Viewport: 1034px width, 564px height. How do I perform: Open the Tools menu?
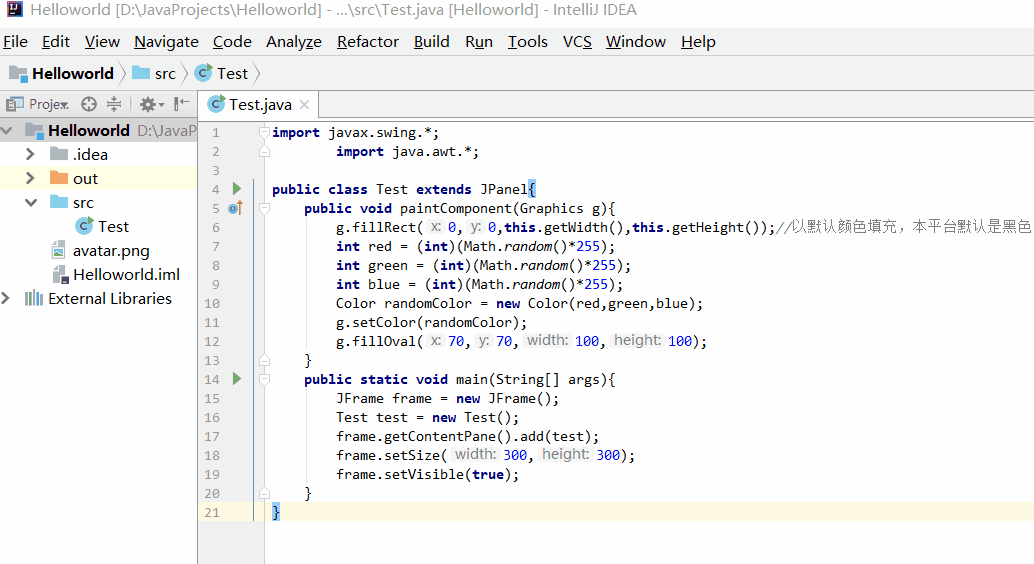[528, 42]
